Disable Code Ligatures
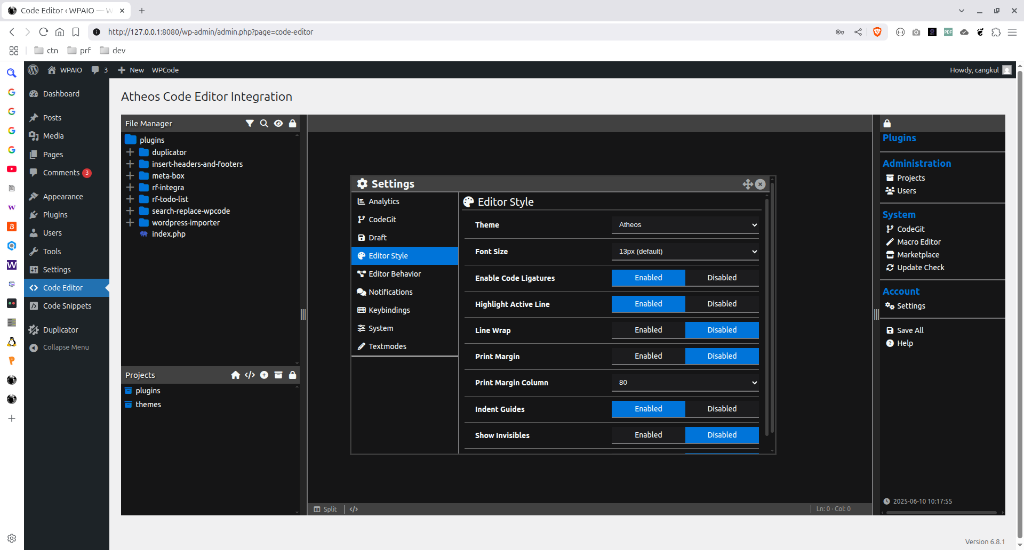The width and height of the screenshot is (1024, 550). coord(722,278)
